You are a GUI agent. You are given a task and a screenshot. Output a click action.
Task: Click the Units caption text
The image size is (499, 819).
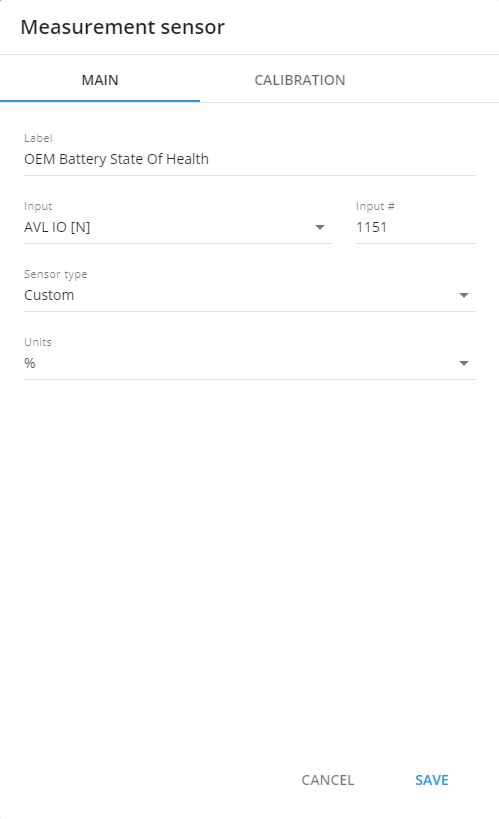point(38,342)
